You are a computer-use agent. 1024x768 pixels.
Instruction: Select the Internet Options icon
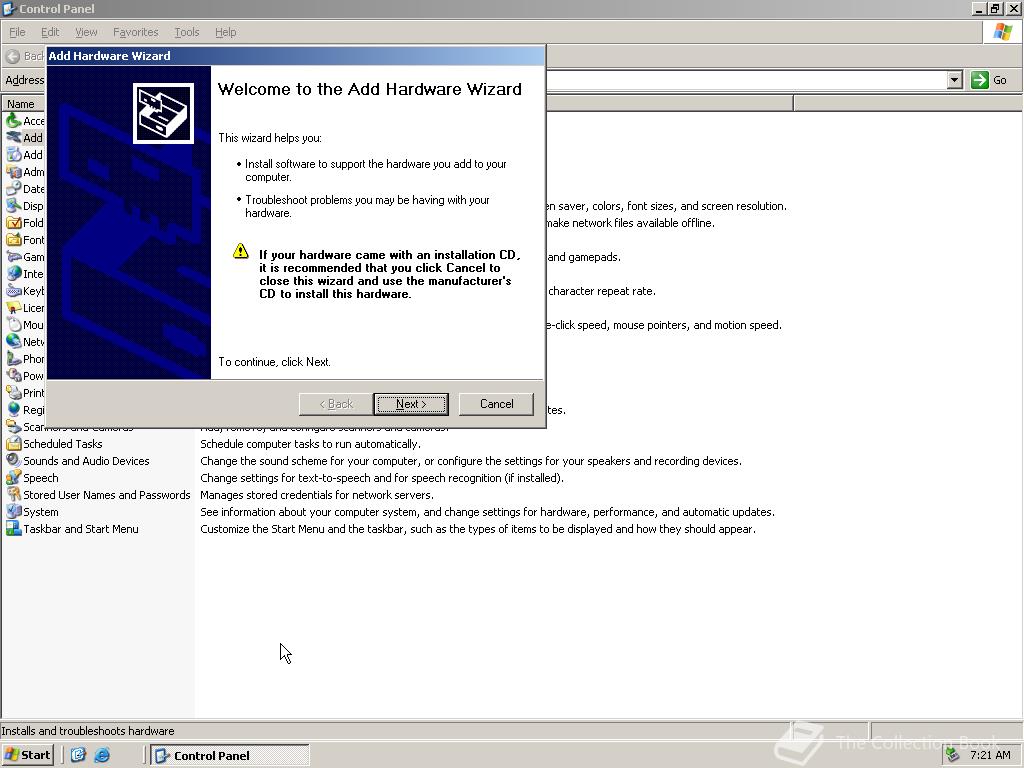click(14, 273)
